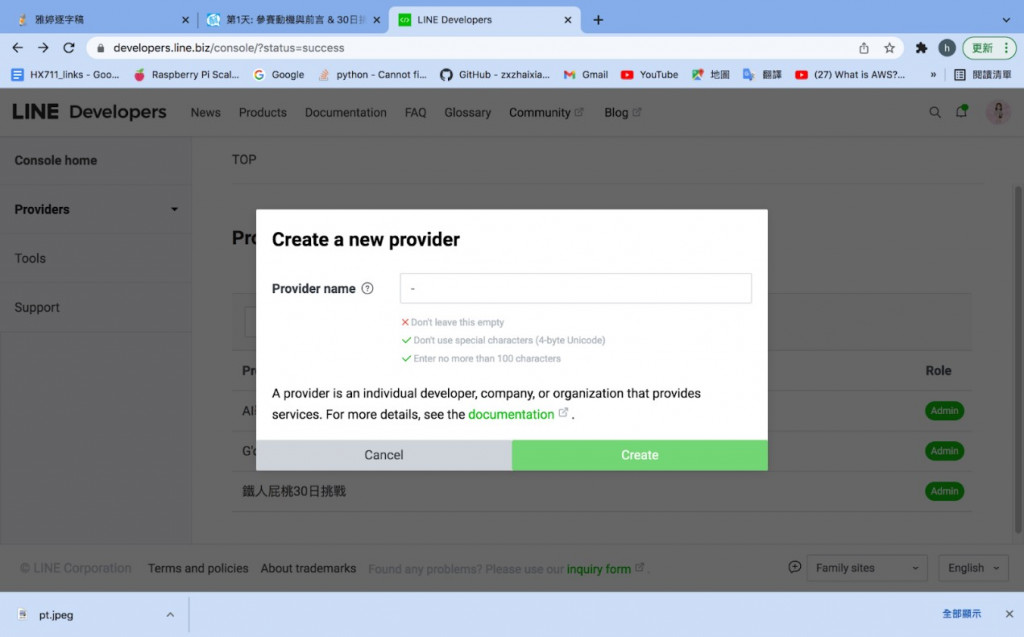The height and width of the screenshot is (637, 1024).
Task: Close the 雅婷逐字稿 tab
Action: click(x=185, y=20)
